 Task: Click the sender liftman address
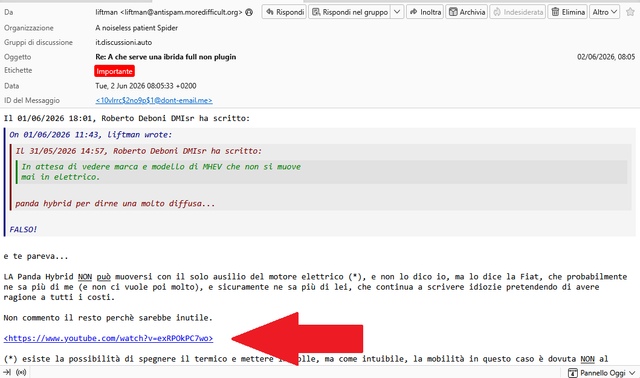(169, 12)
